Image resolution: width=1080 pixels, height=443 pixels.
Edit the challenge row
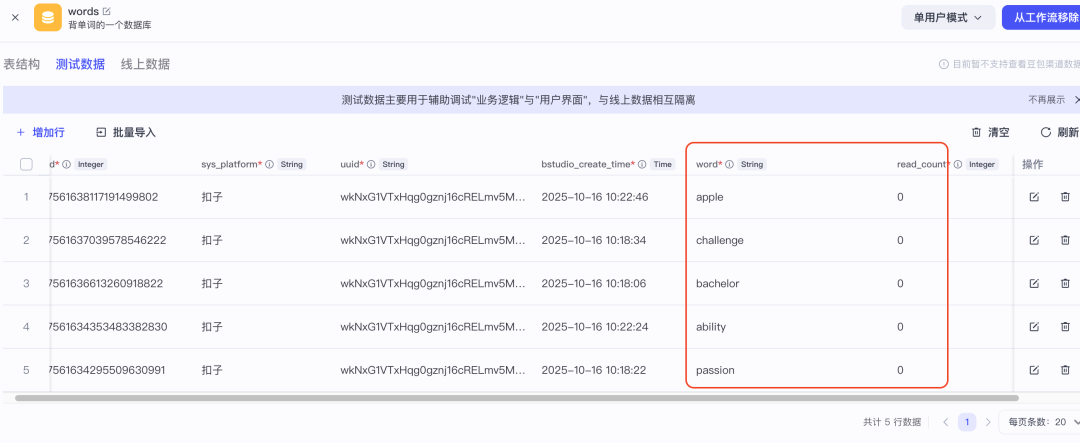tap(1034, 240)
